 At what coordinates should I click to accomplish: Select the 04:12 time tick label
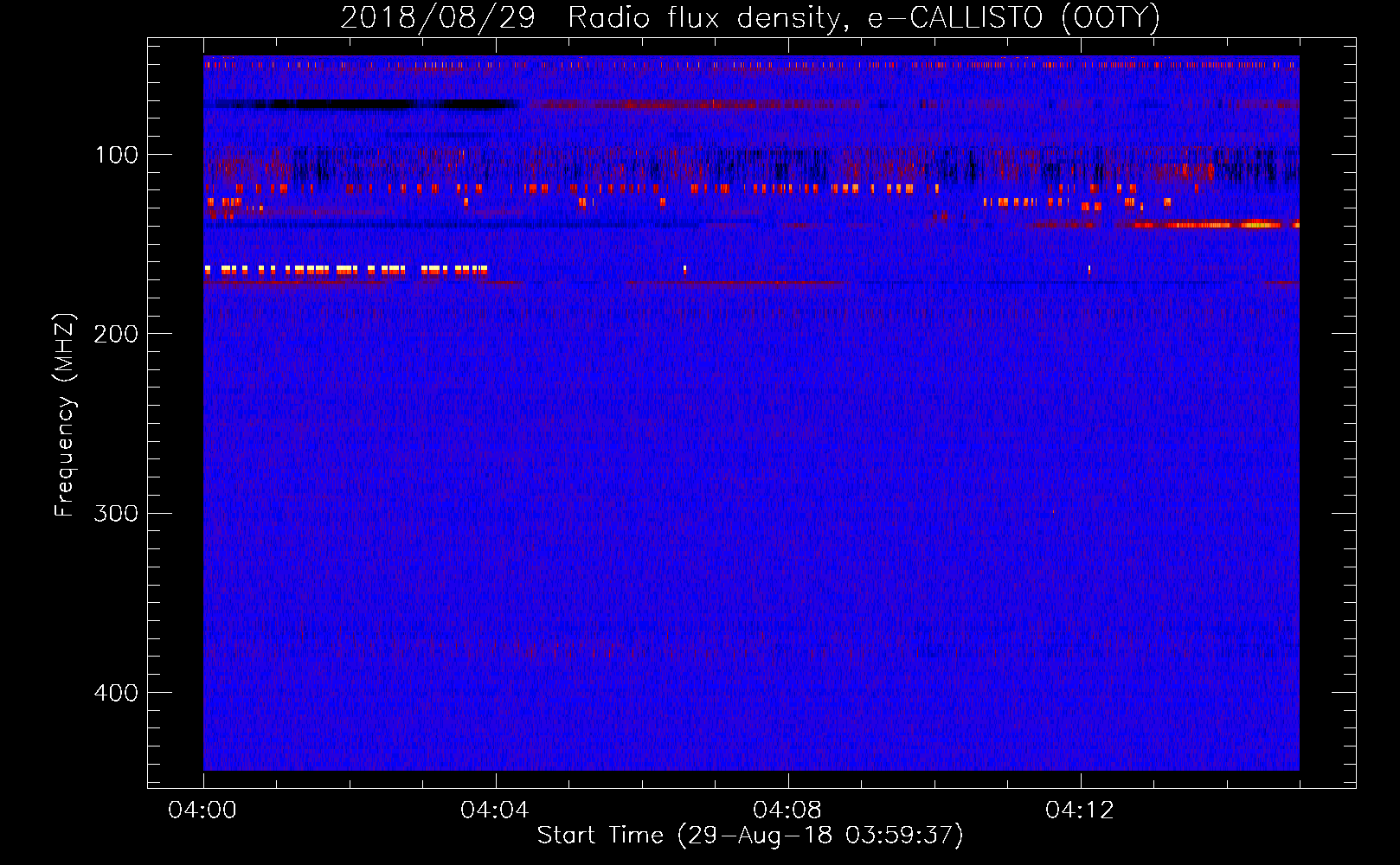1080,810
